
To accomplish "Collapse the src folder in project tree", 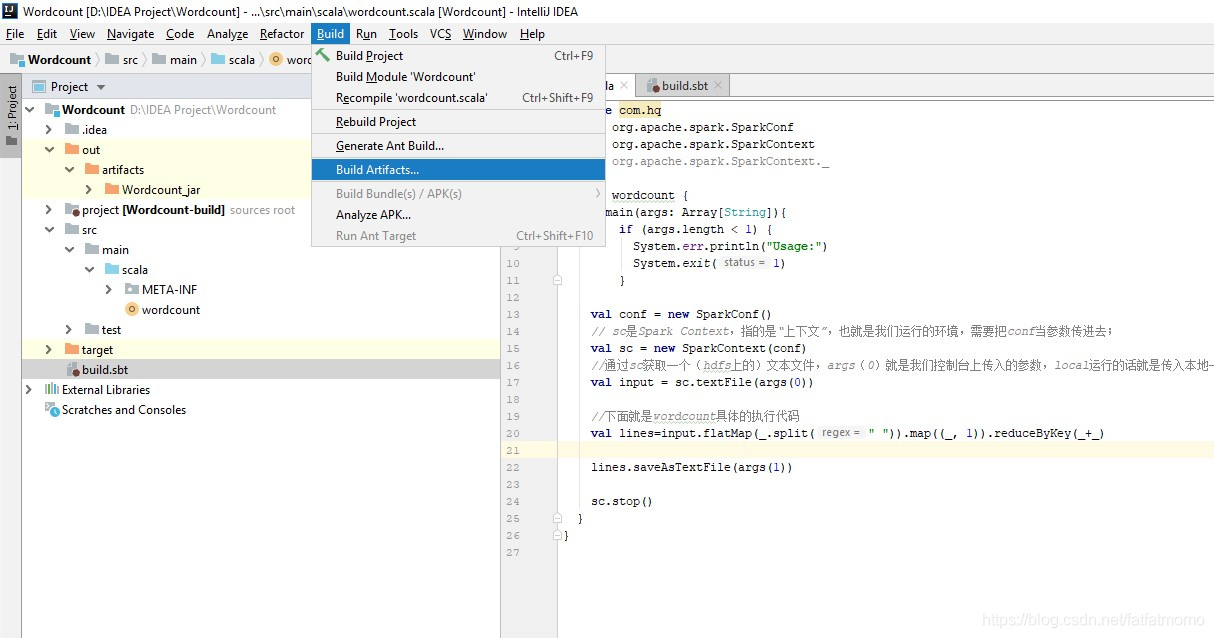I will click(x=49, y=230).
